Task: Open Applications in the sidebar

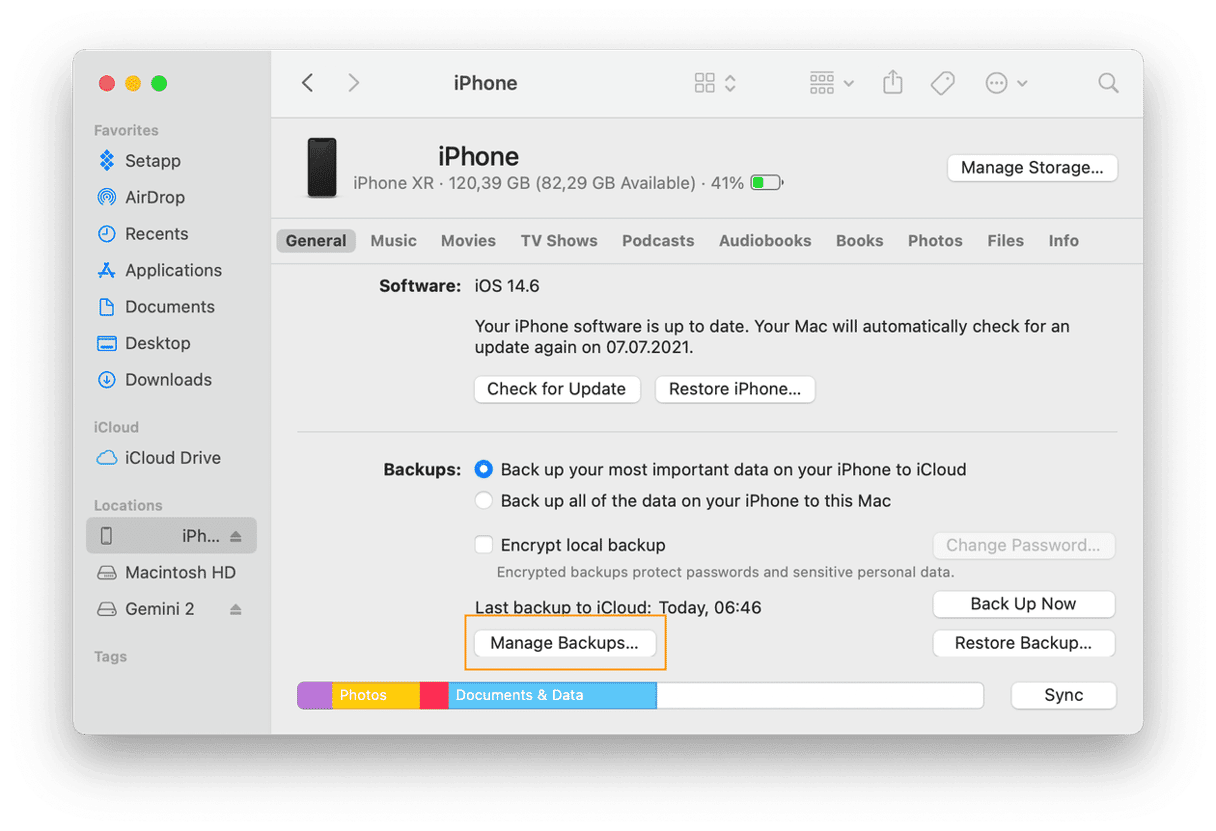Action: [x=173, y=270]
